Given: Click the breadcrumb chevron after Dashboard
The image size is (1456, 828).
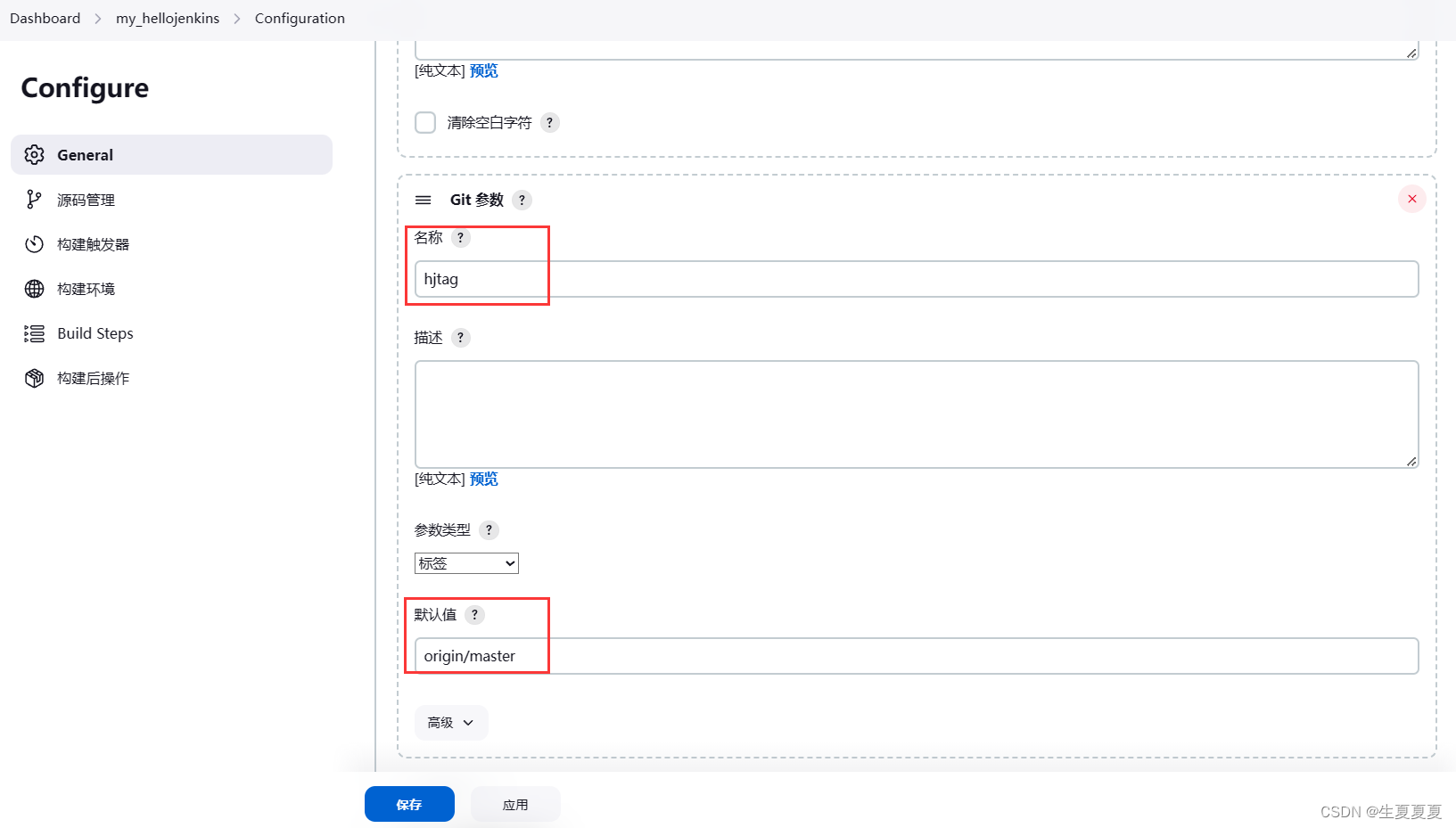Looking at the screenshot, I should [98, 19].
